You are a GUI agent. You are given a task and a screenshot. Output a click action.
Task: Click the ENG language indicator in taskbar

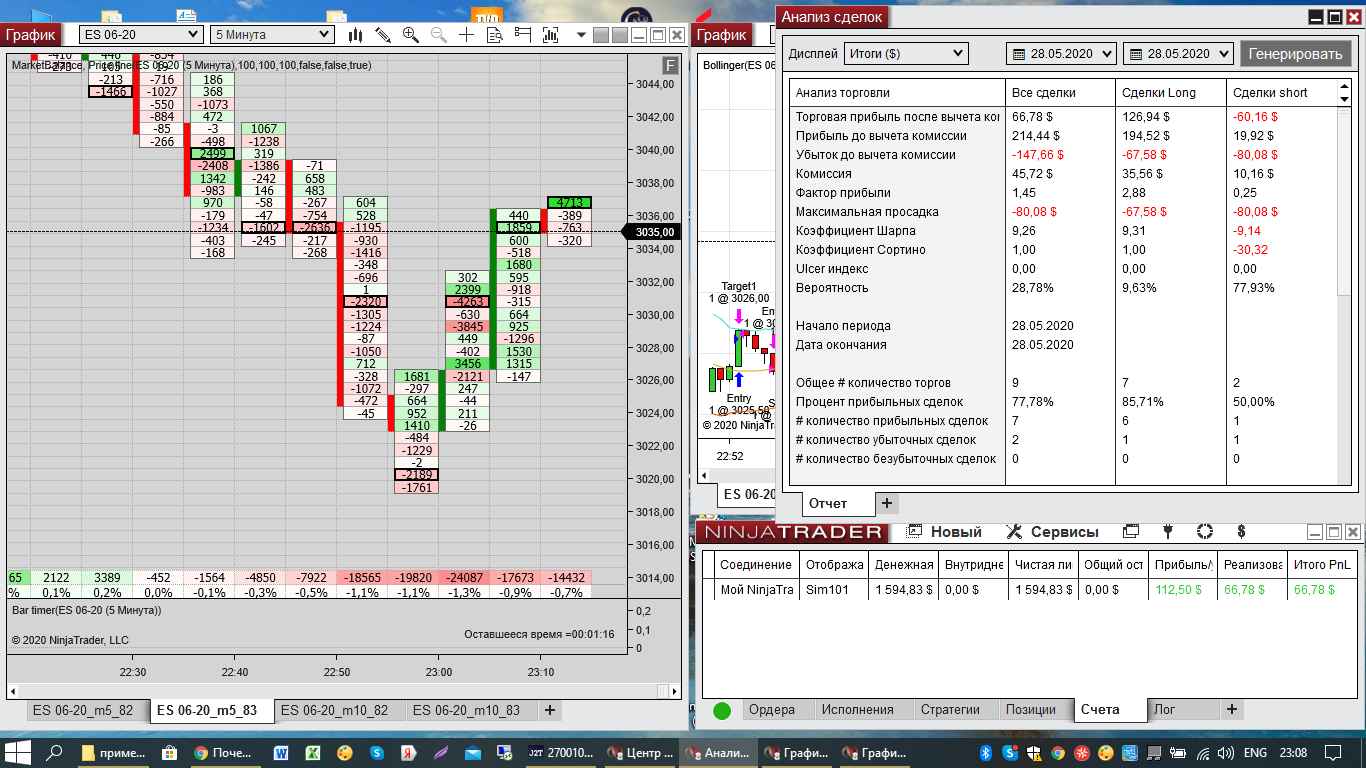pos(1255,752)
